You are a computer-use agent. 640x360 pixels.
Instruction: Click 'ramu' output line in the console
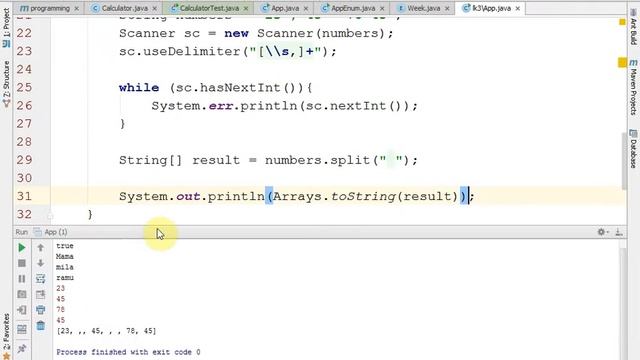(x=64, y=278)
